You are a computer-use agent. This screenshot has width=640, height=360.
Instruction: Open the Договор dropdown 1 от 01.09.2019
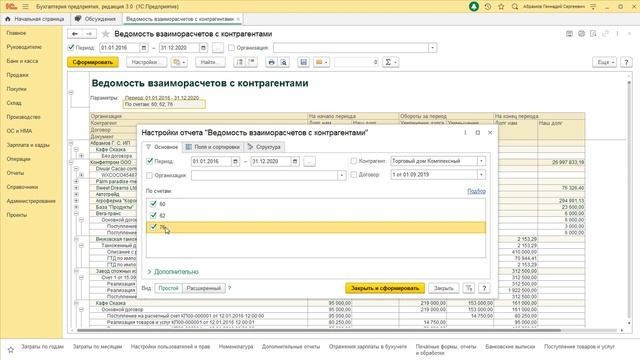pyautogui.click(x=482, y=175)
